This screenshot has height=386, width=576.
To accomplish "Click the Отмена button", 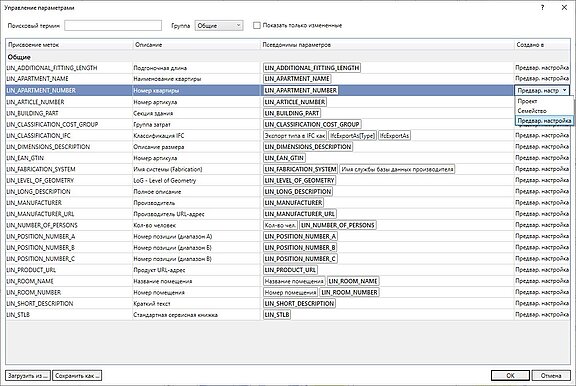I will (551, 375).
